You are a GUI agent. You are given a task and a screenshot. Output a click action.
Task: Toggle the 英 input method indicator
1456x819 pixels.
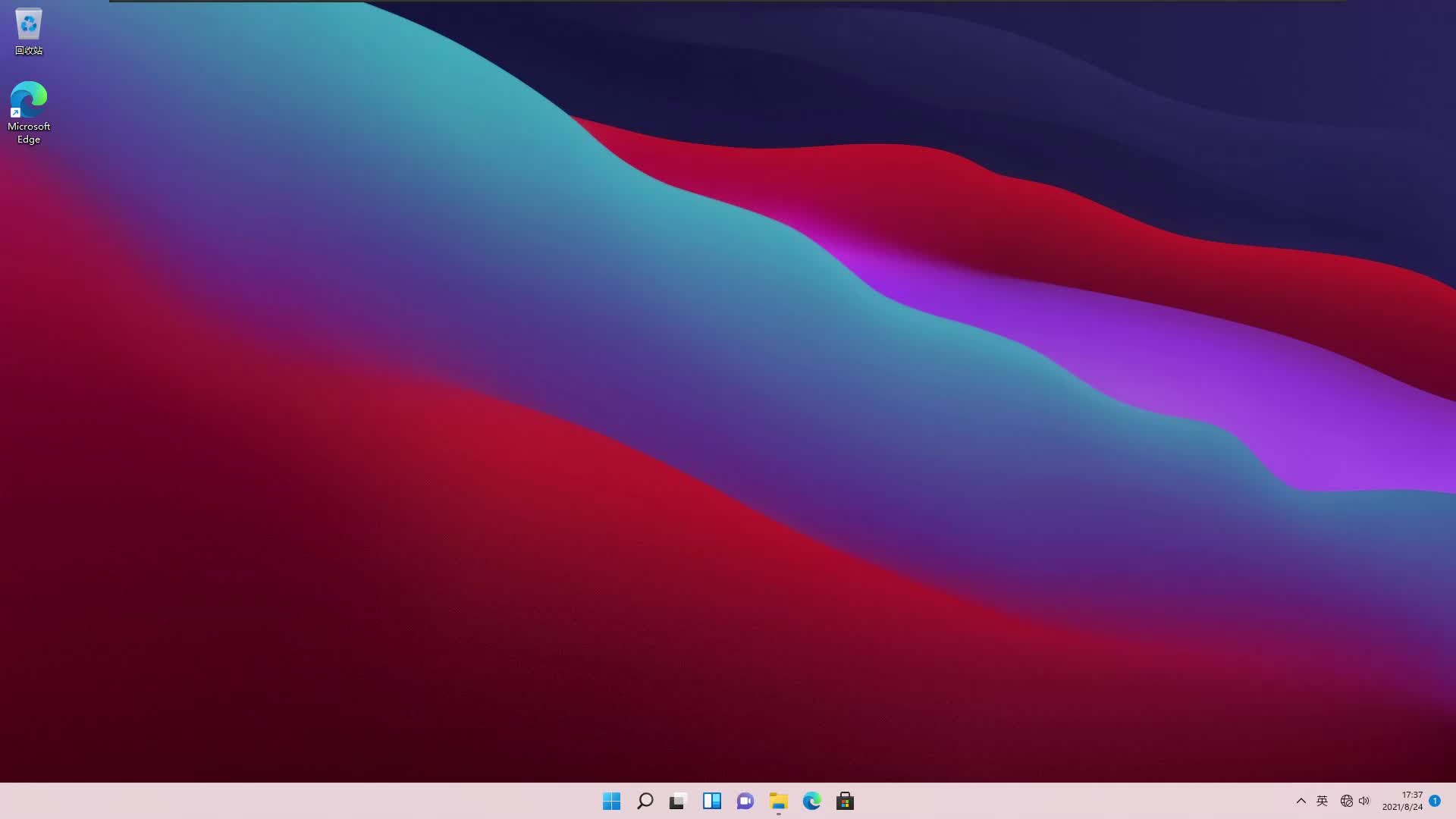[1322, 801]
